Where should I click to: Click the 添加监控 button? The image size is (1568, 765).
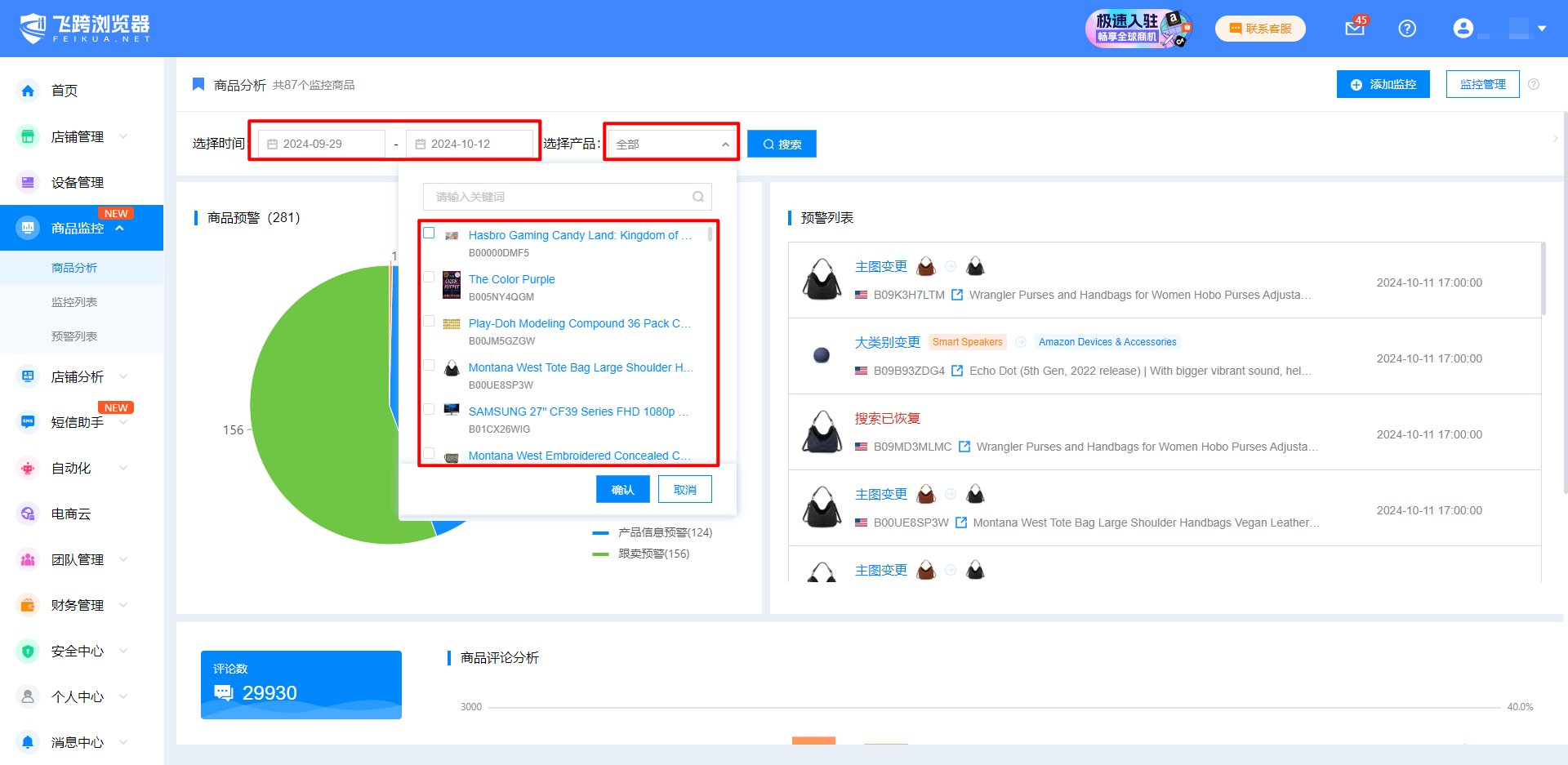click(1383, 84)
